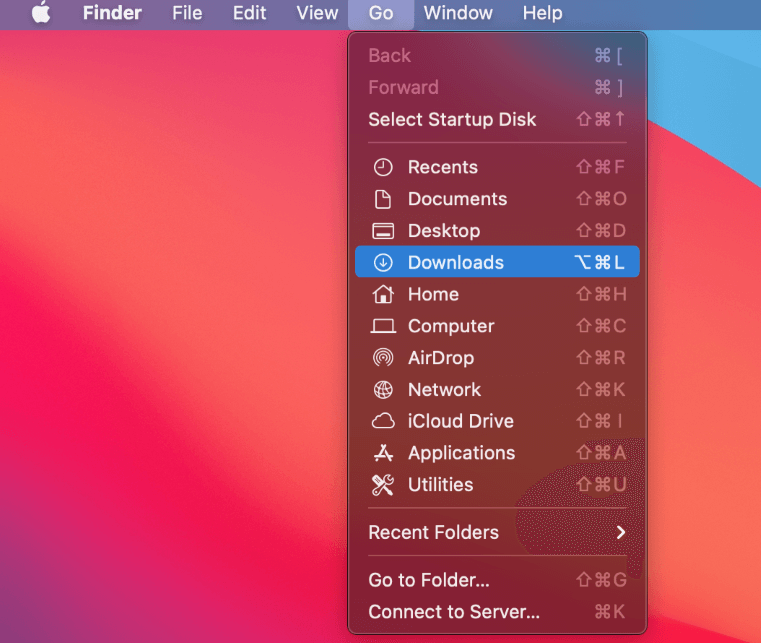Open the Apple menu logo
761x643 pixels.
click(x=41, y=12)
